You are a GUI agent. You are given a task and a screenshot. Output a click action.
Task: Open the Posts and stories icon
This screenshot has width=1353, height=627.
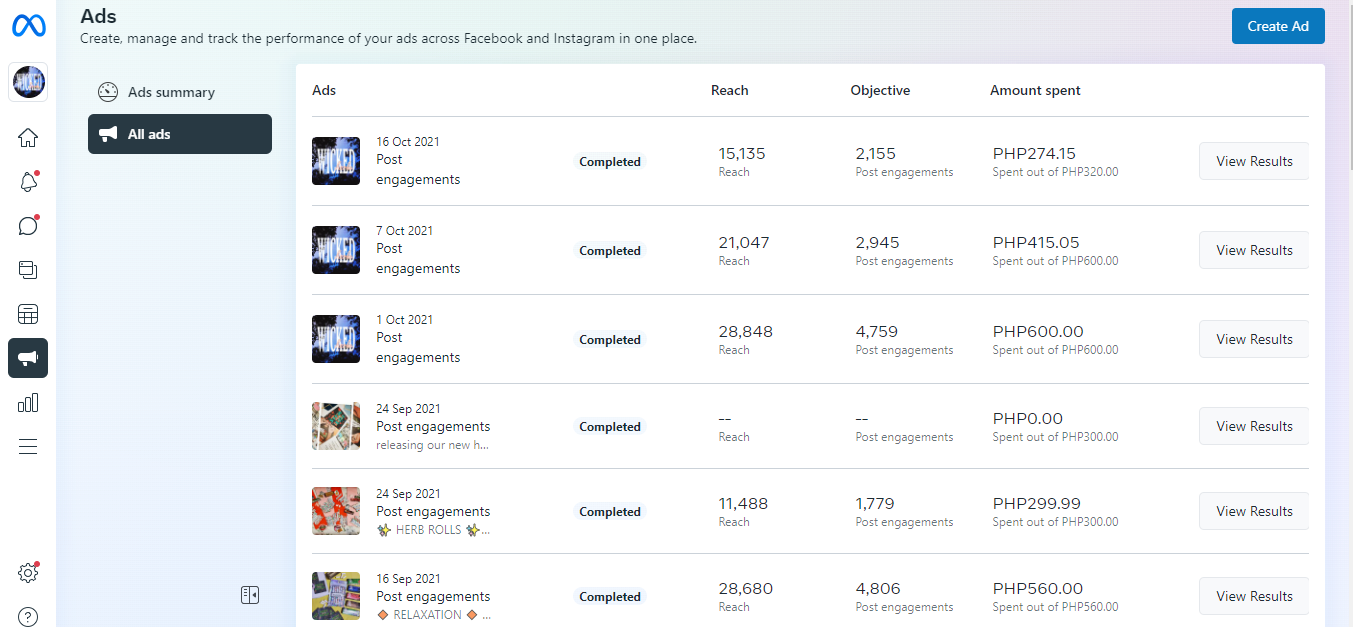coord(28,269)
